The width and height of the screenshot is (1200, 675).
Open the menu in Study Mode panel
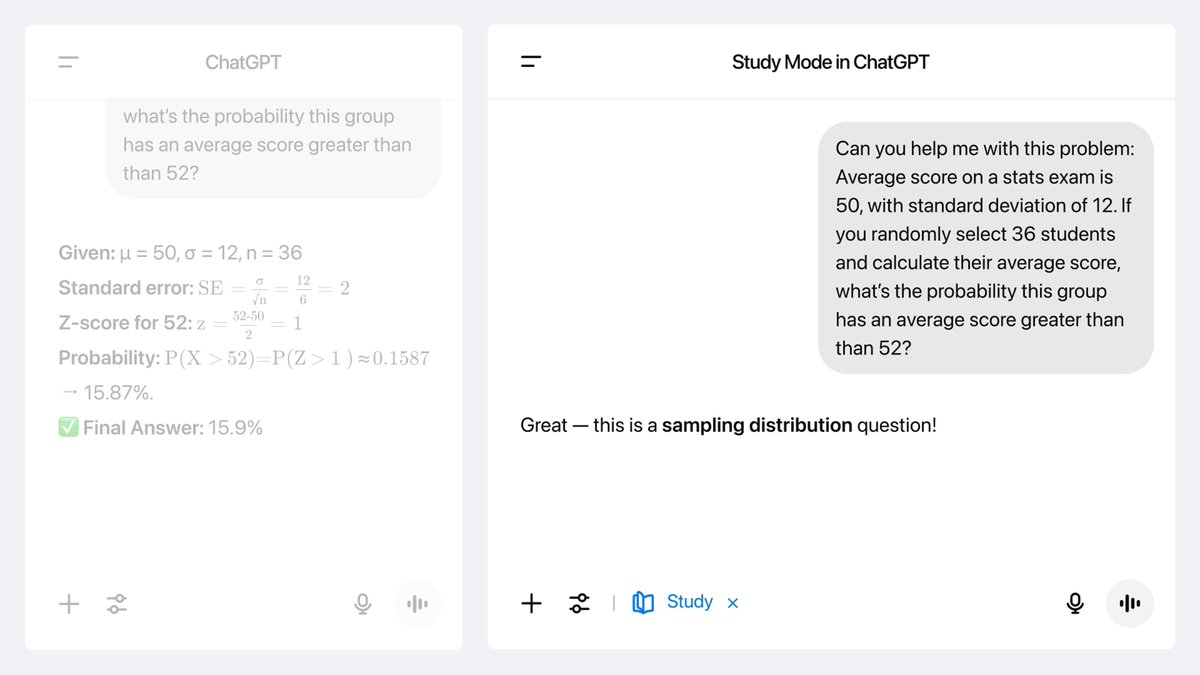point(531,62)
